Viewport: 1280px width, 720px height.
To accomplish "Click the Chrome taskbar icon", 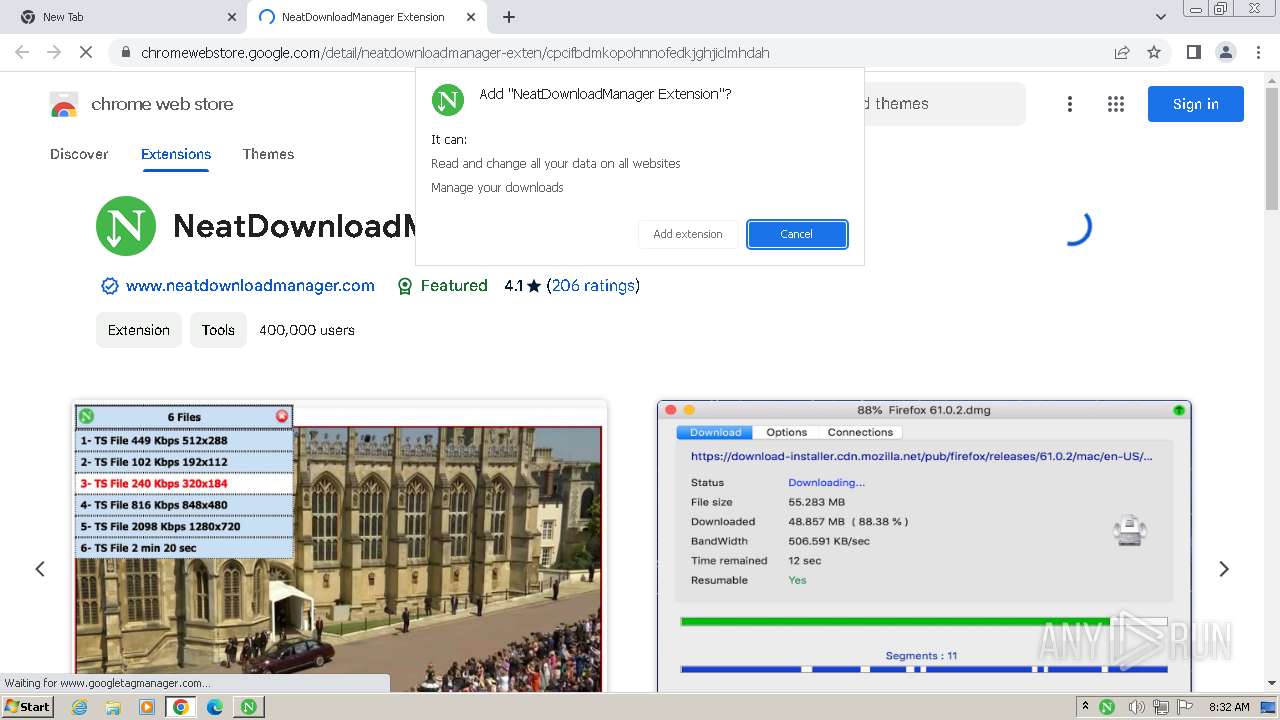I will 181,707.
